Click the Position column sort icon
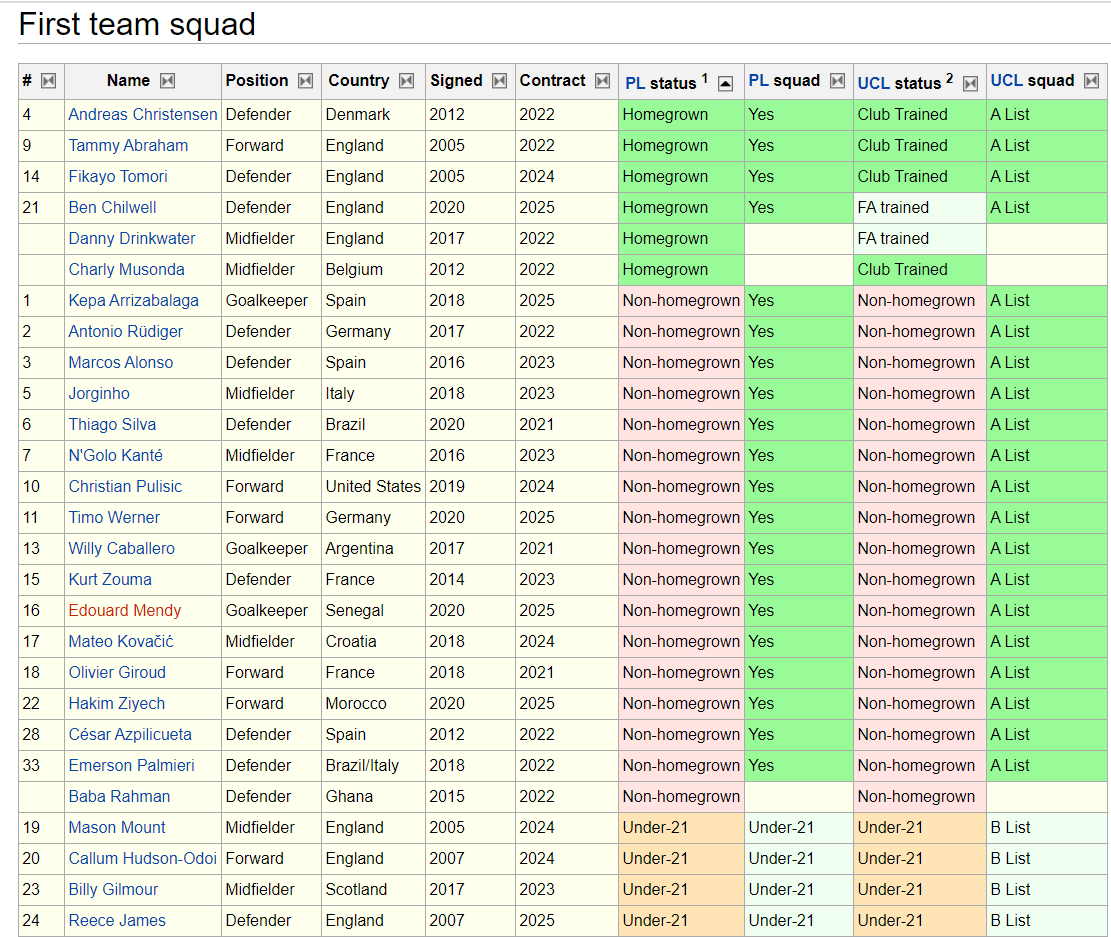The height and width of the screenshot is (937, 1111). pos(305,81)
